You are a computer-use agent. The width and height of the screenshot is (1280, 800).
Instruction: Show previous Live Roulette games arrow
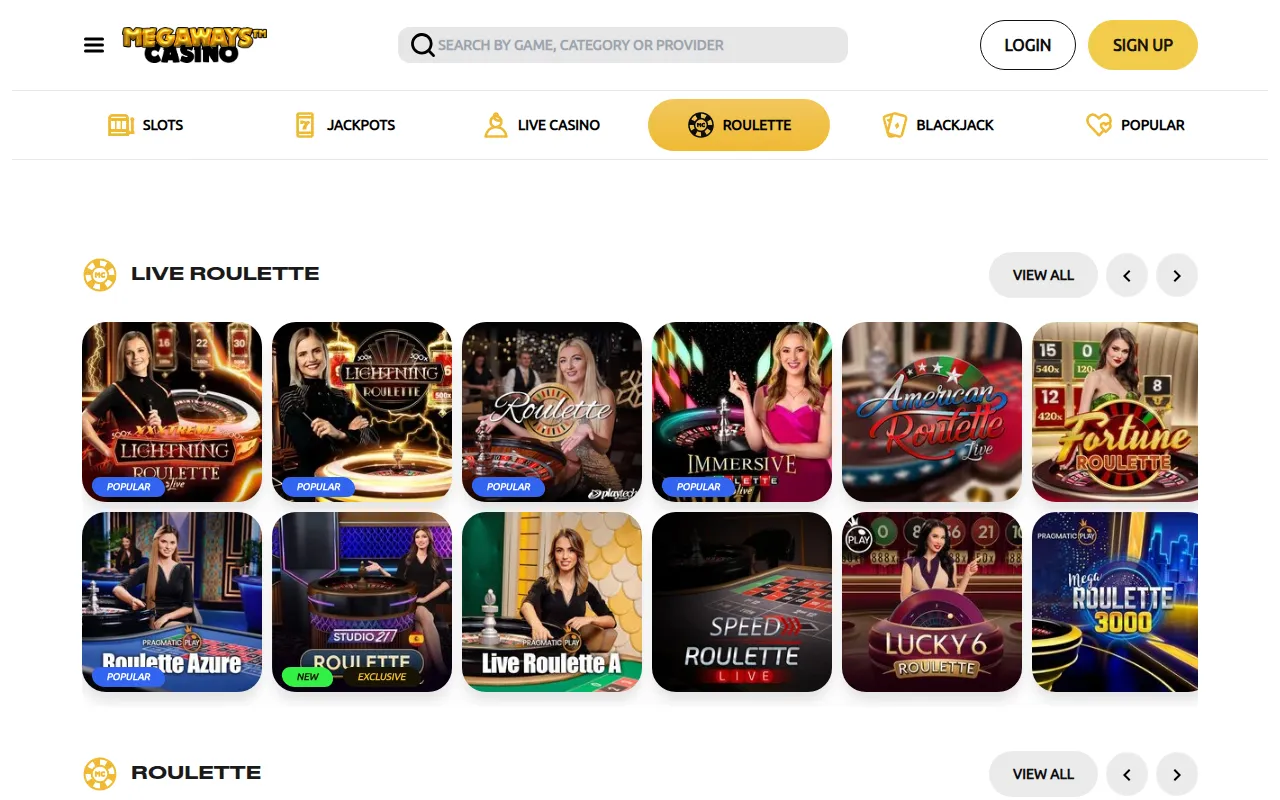point(1127,275)
